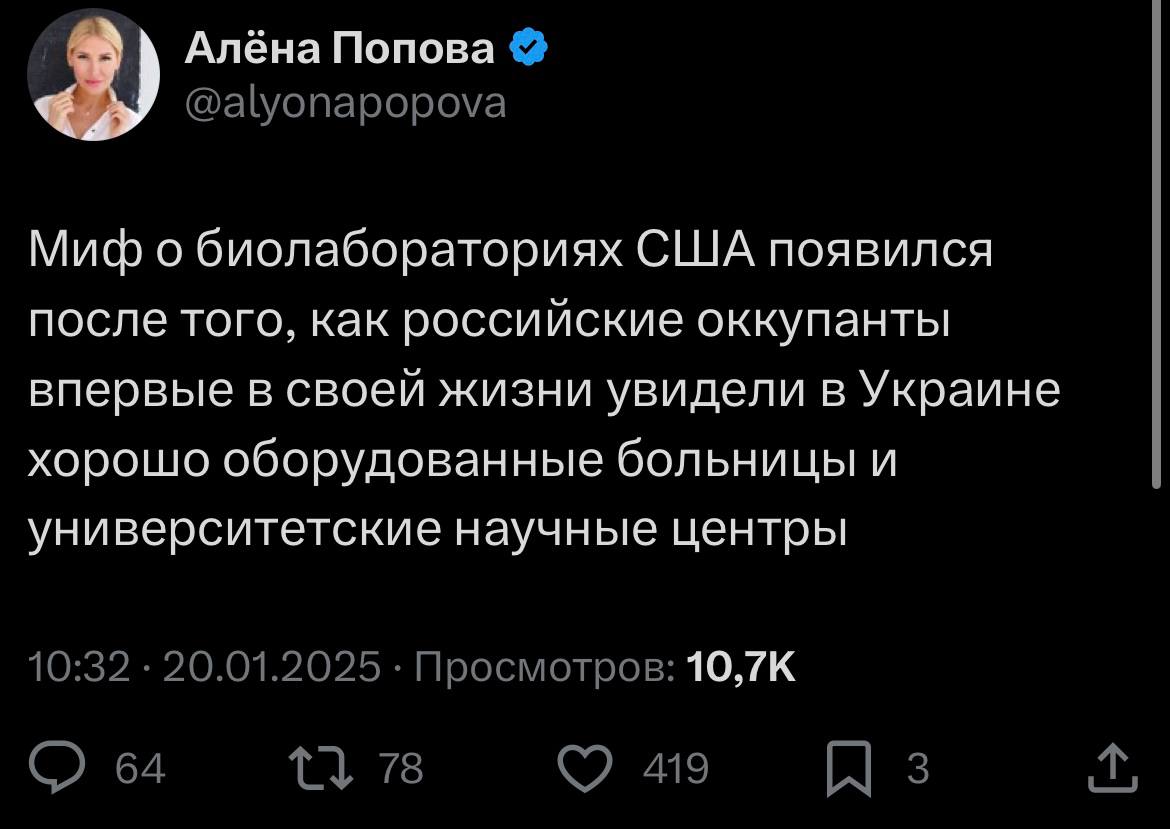Viewport: 1170px width, 829px height.
Task: Click the repost count 78
Action: tap(401, 769)
